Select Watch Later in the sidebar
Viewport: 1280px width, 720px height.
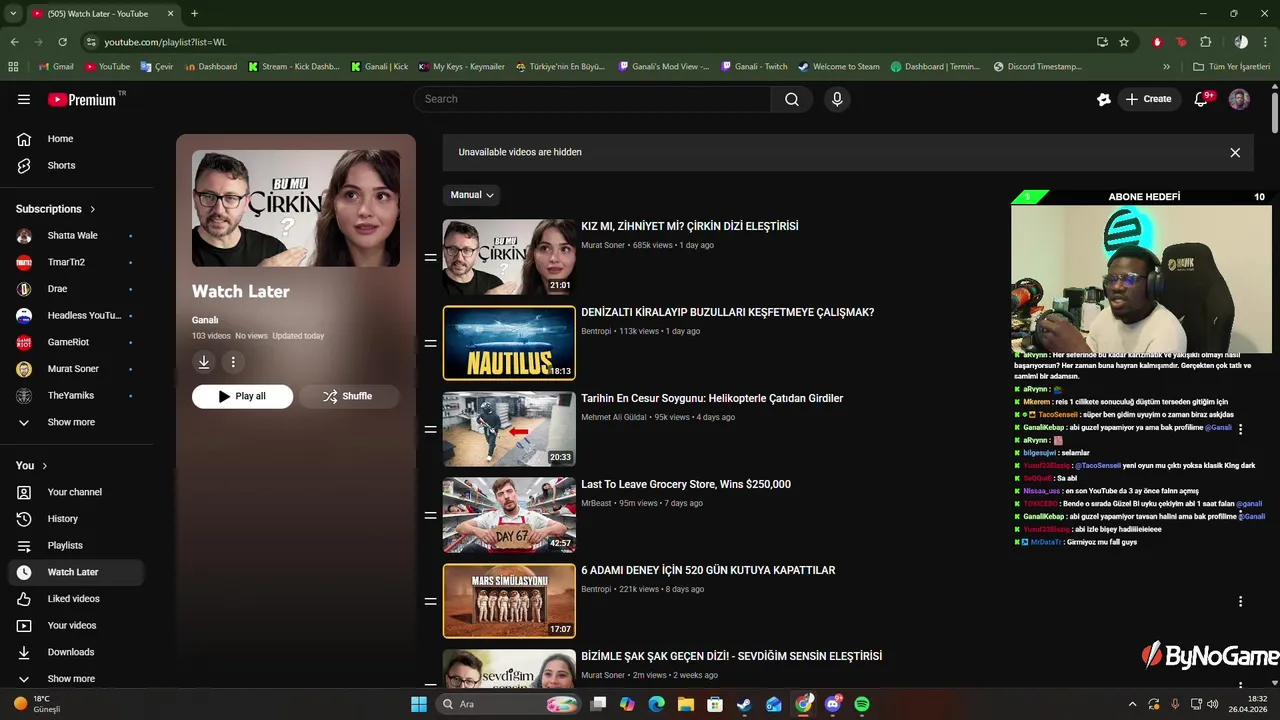pos(78,572)
